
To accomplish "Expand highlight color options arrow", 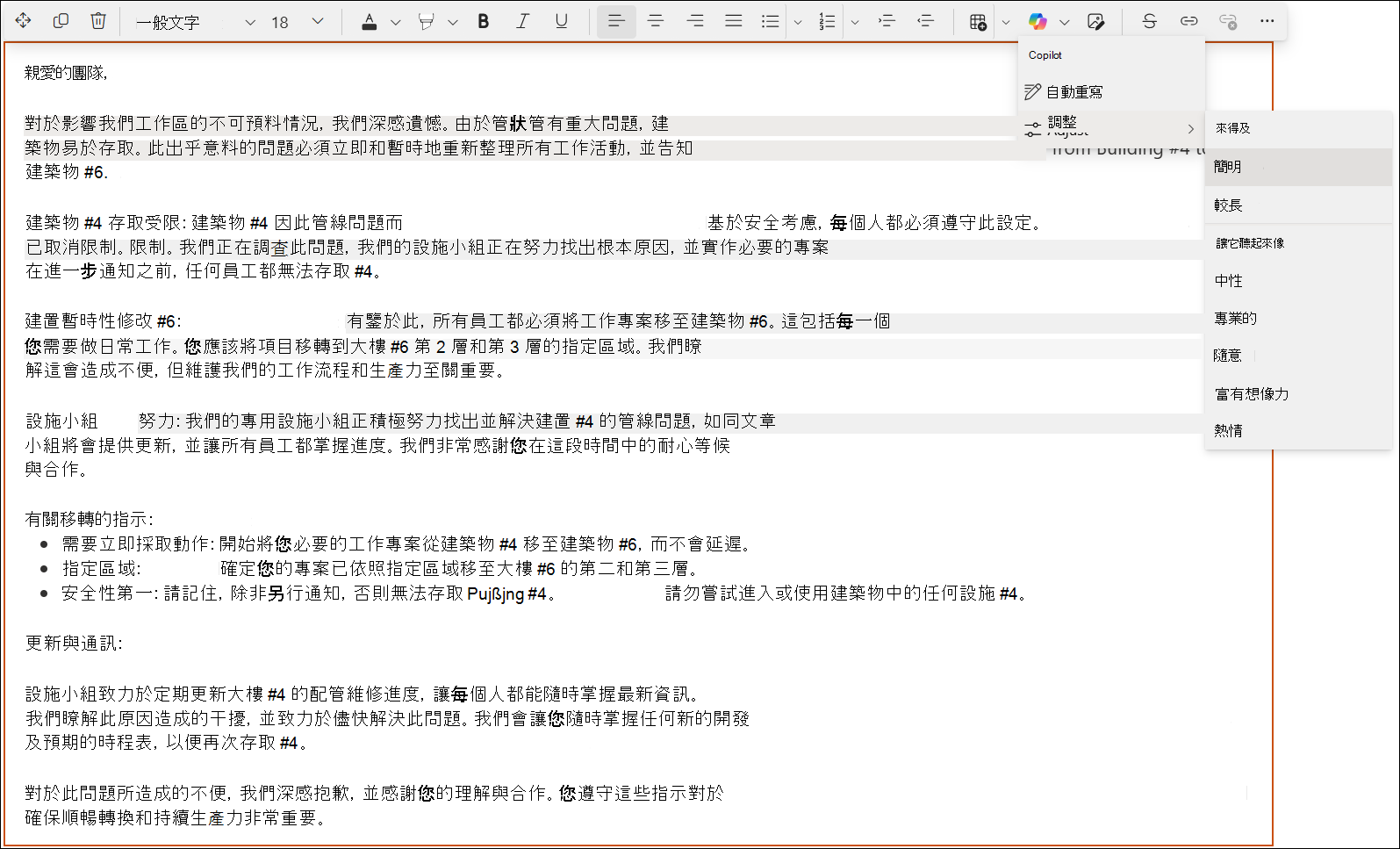I will 452,22.
